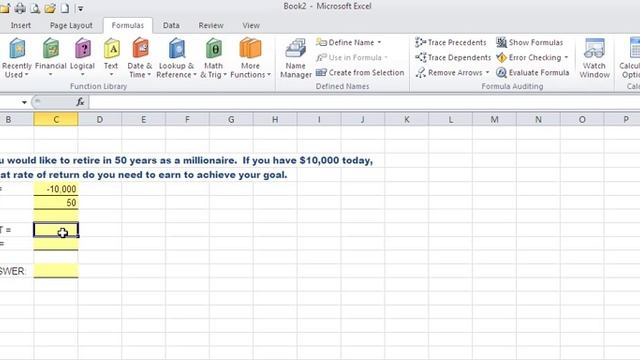This screenshot has width=640, height=360.
Task: Click the open folder icon in quick access toolbar
Action: 50,8
